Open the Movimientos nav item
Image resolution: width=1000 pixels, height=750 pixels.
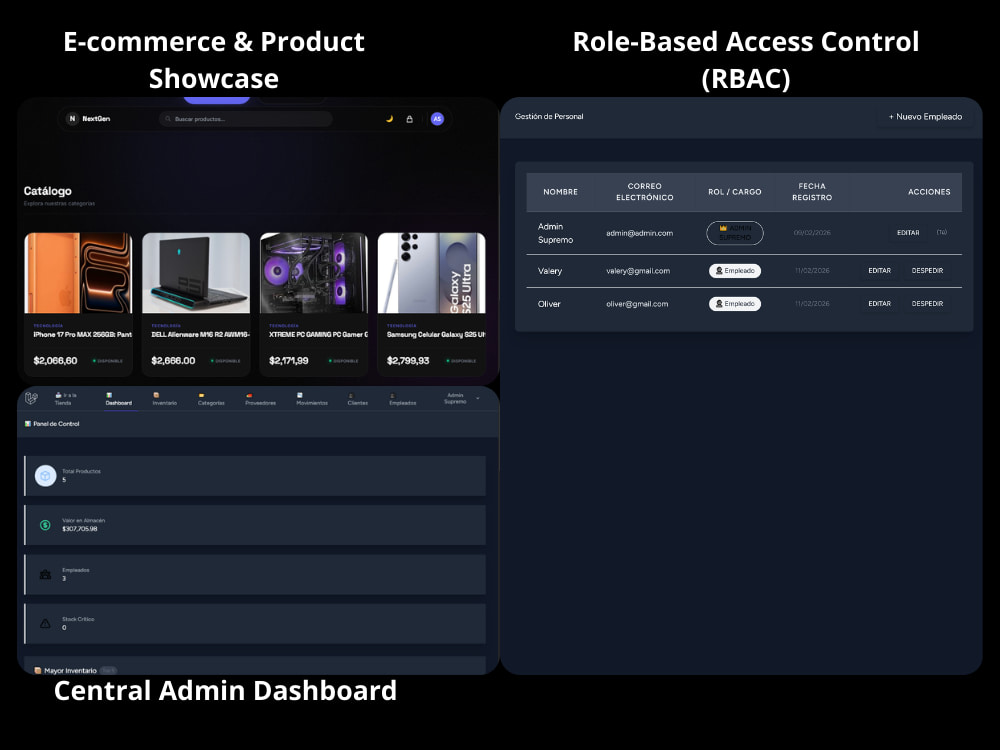(x=312, y=399)
